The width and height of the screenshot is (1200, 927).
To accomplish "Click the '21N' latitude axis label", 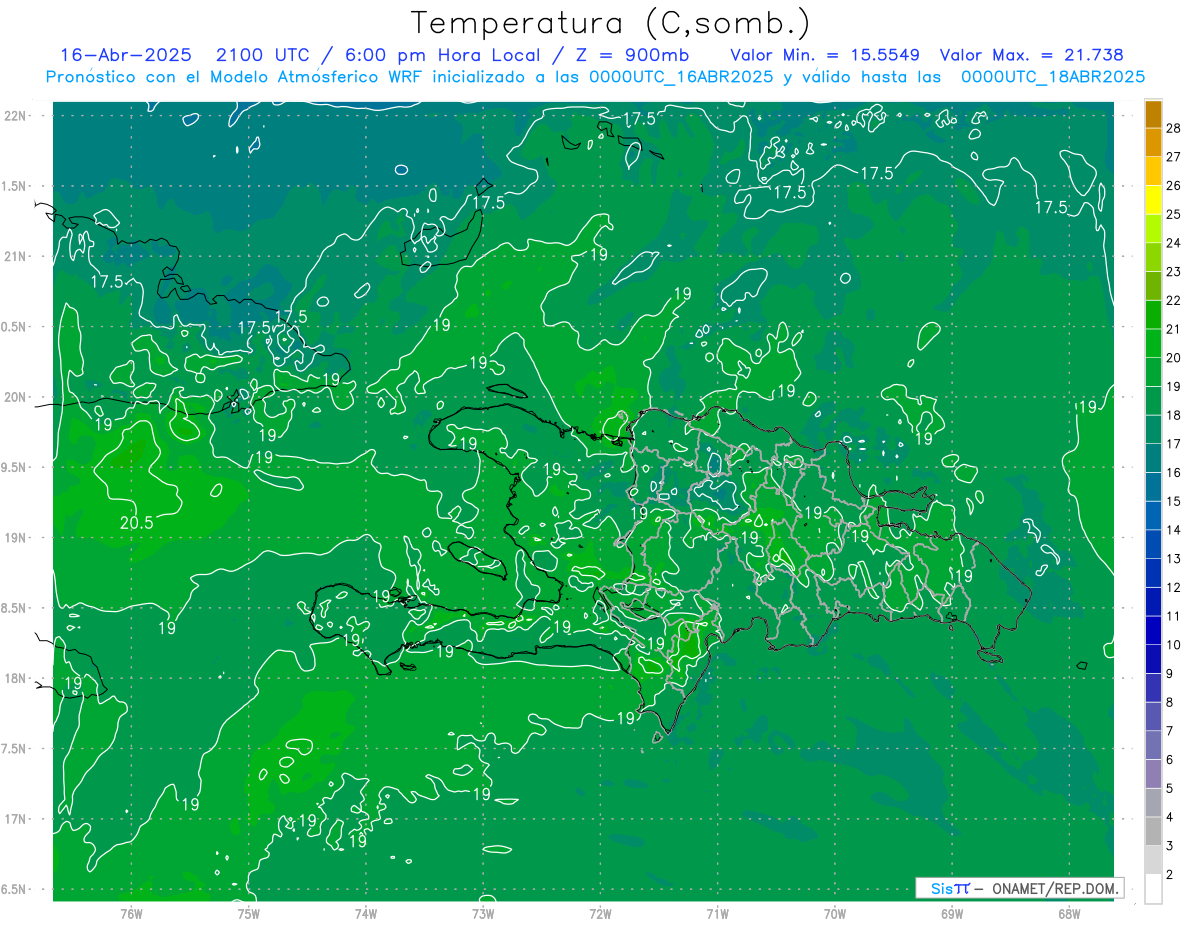I will 13,256.
